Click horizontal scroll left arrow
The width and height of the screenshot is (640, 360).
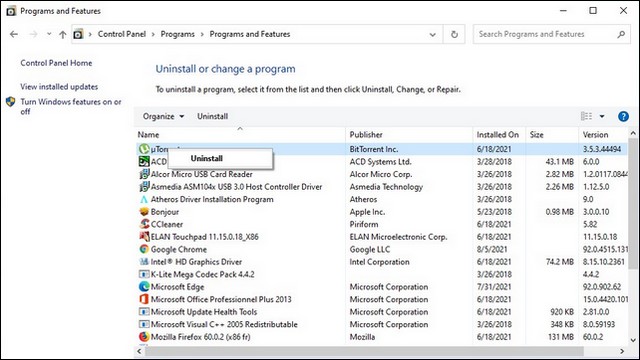(140, 351)
